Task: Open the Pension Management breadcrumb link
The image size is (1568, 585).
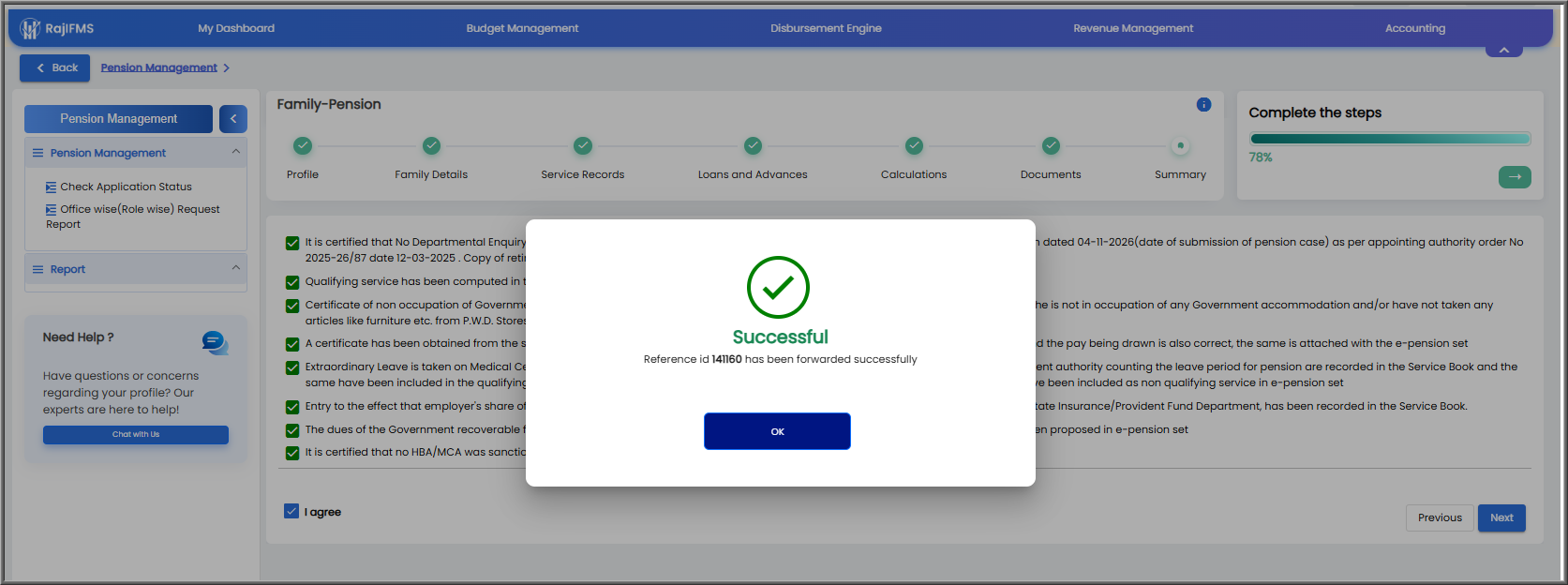Action: (159, 67)
